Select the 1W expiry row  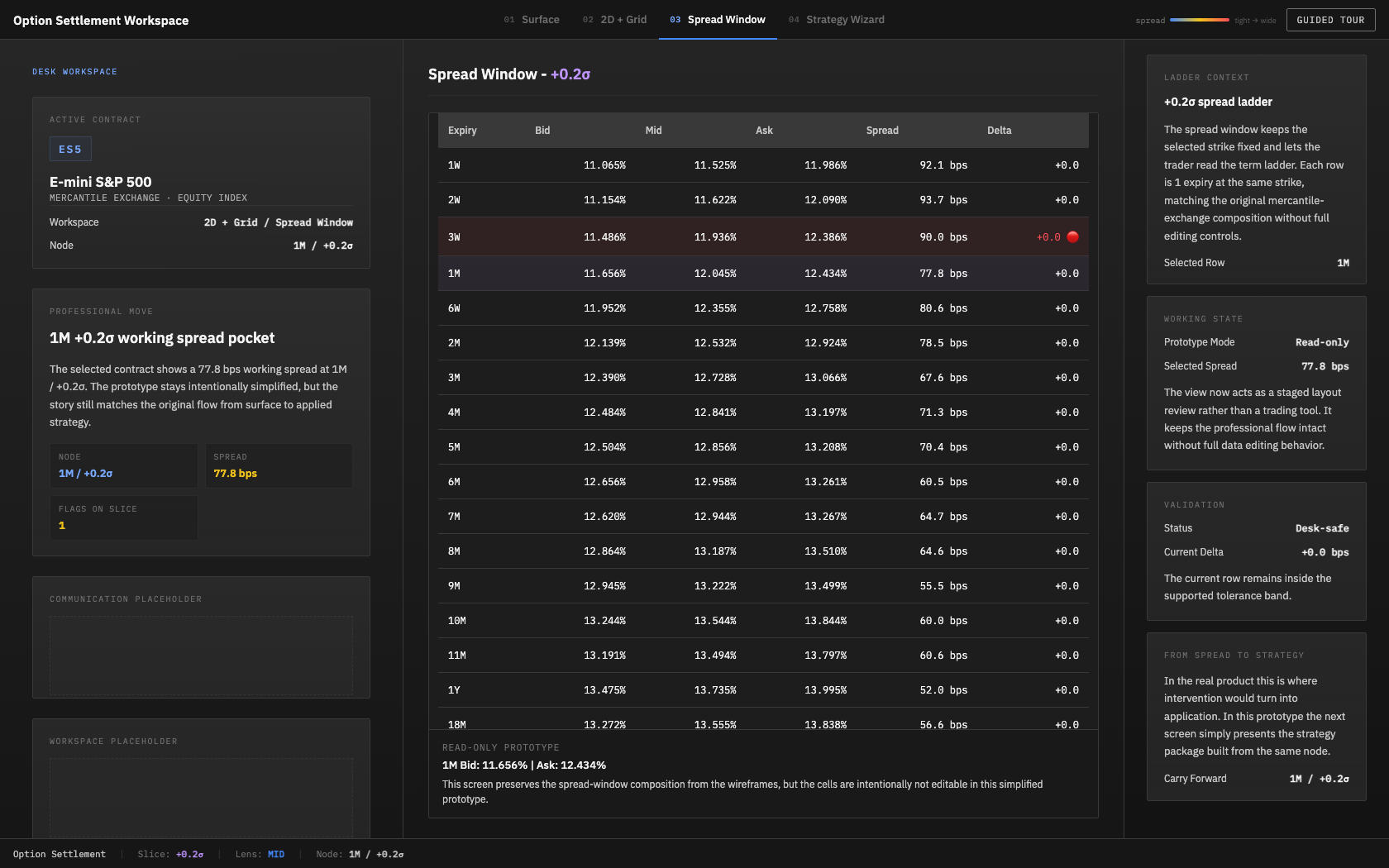(763, 165)
